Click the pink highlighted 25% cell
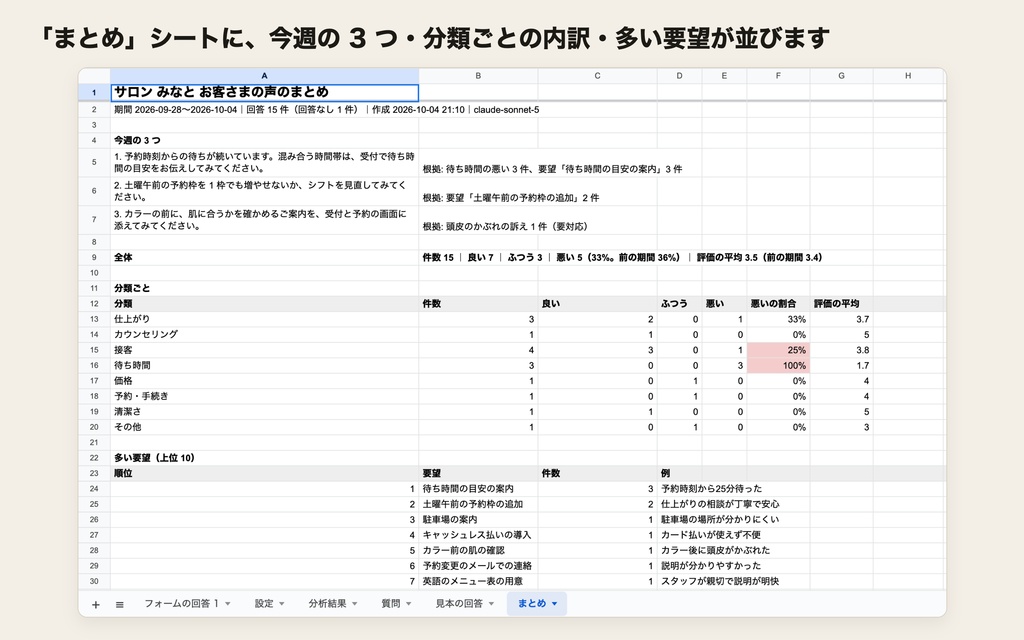1024x640 pixels. [778, 350]
